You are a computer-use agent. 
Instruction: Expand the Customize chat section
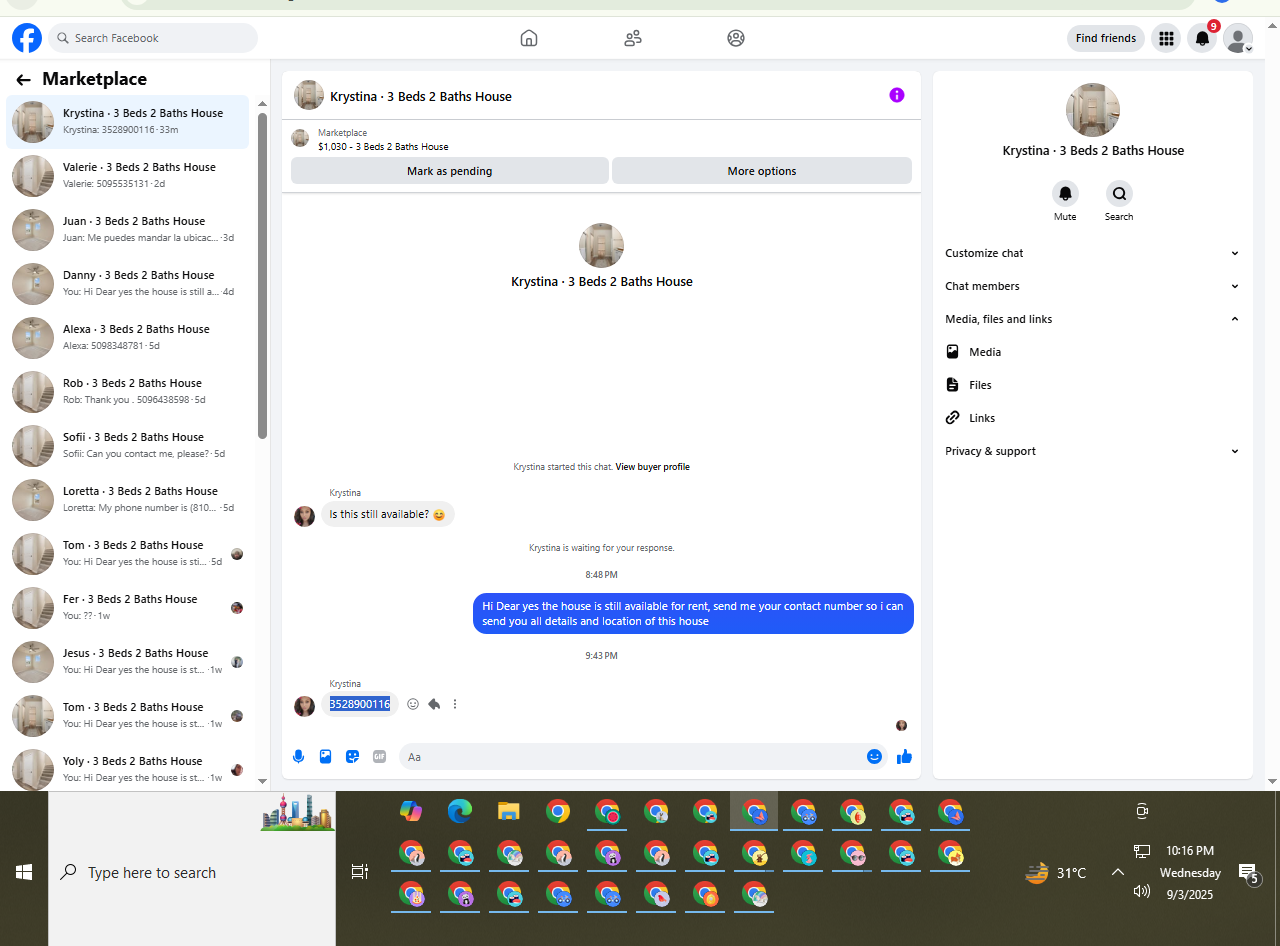coord(1092,253)
